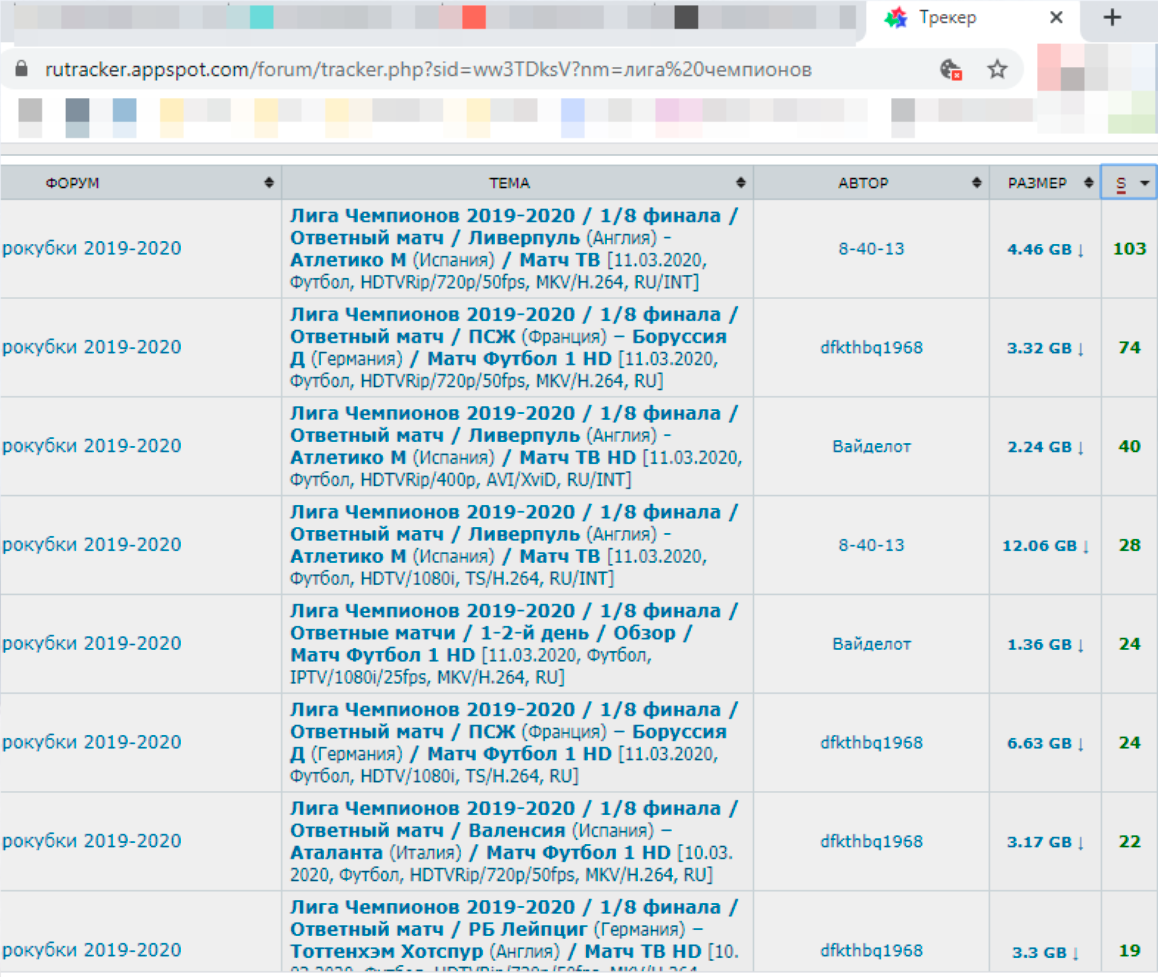Click the РАЗМЕР column header label
This screenshot has height=977, width=1158.
pyautogui.click(x=1038, y=183)
